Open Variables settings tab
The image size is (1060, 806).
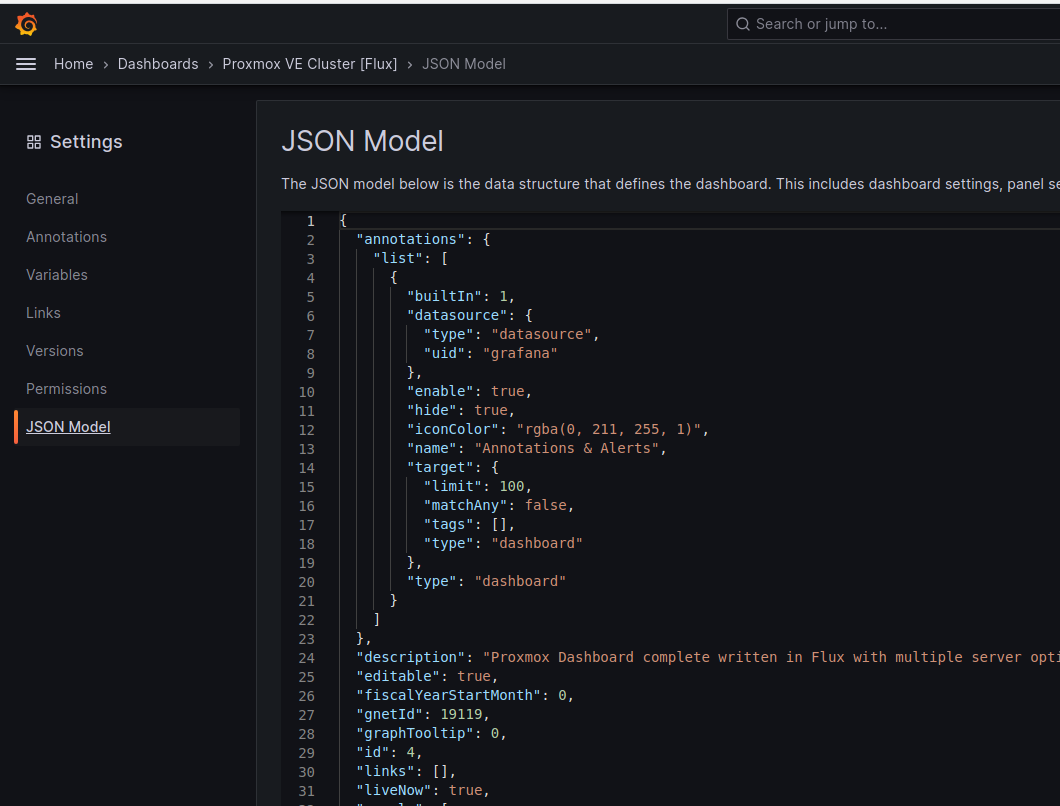[x=57, y=275]
